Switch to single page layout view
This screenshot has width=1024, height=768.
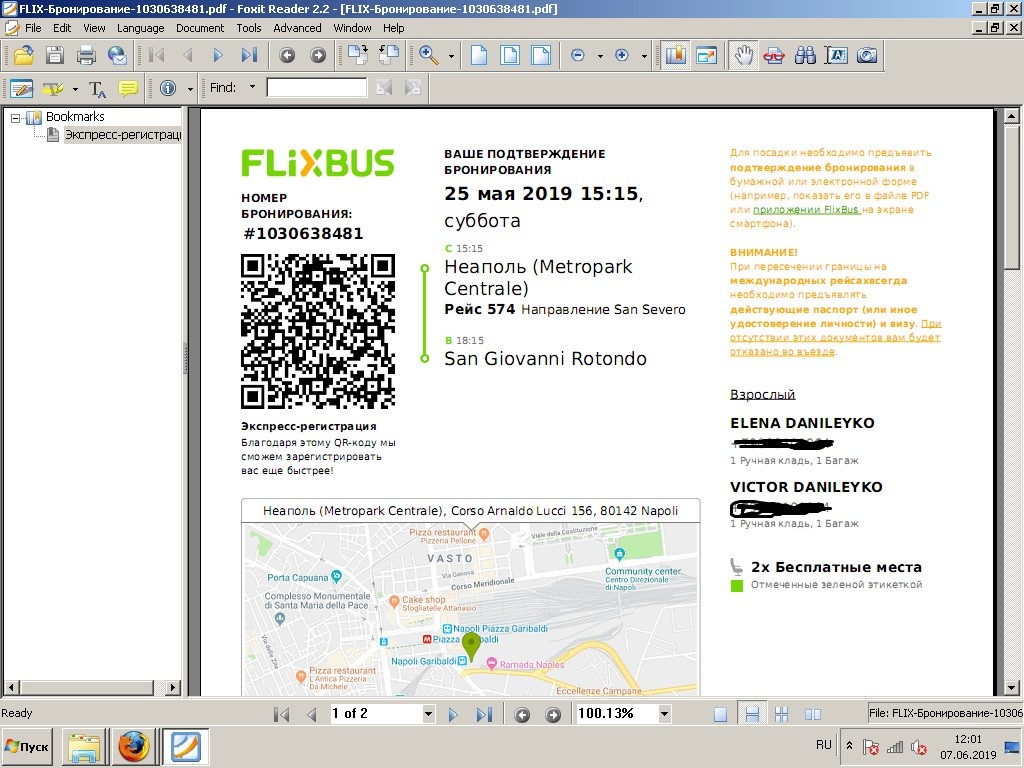[720, 714]
